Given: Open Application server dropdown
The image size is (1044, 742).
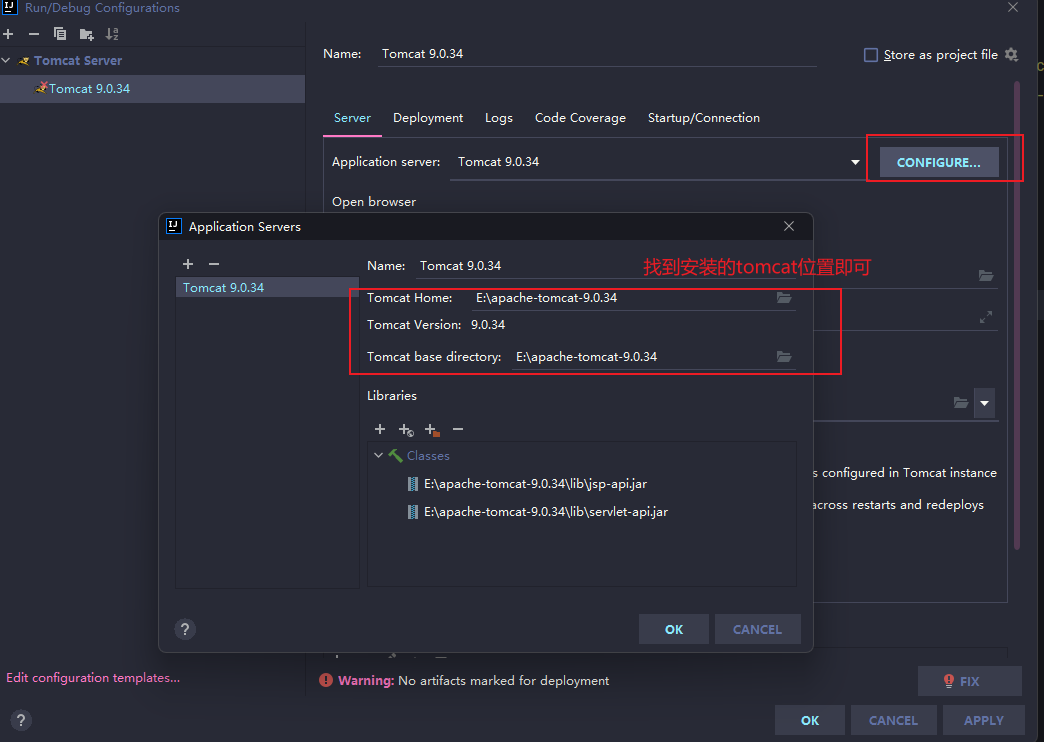Looking at the screenshot, I should tap(855, 162).
